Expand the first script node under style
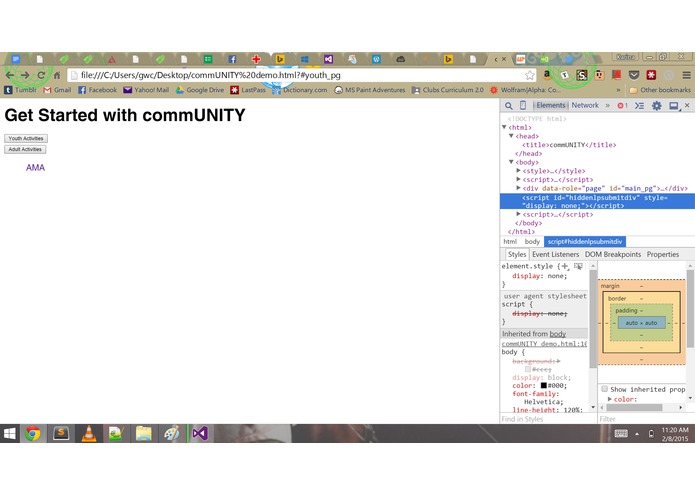This screenshot has height=494, width=695. [518, 179]
